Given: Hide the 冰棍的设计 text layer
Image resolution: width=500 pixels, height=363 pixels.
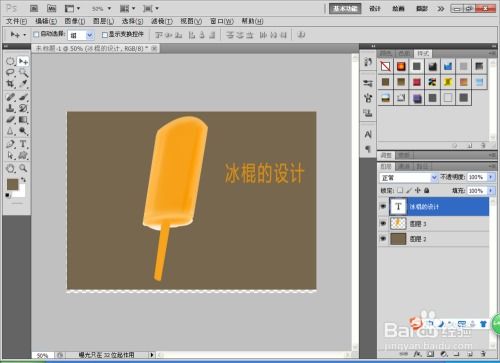Looking at the screenshot, I should pos(383,207).
